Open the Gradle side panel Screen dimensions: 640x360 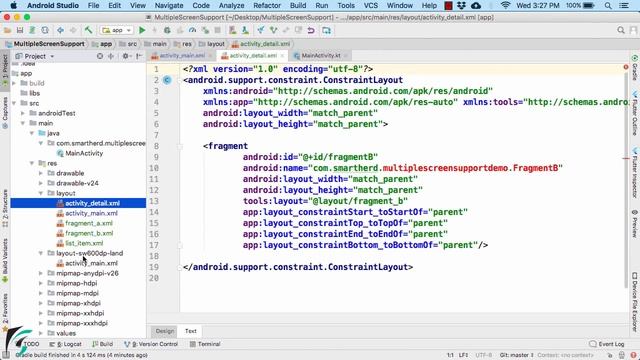[635, 68]
